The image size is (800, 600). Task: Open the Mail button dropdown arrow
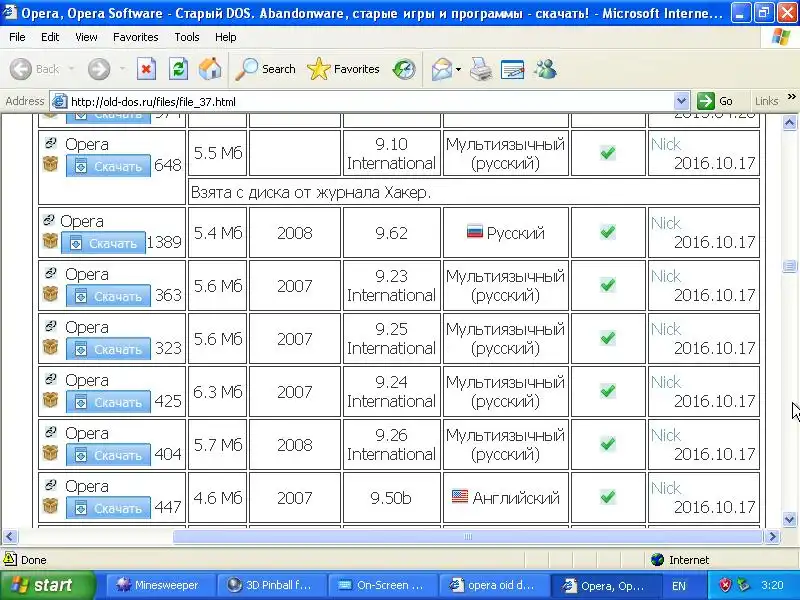pyautogui.click(x=458, y=69)
